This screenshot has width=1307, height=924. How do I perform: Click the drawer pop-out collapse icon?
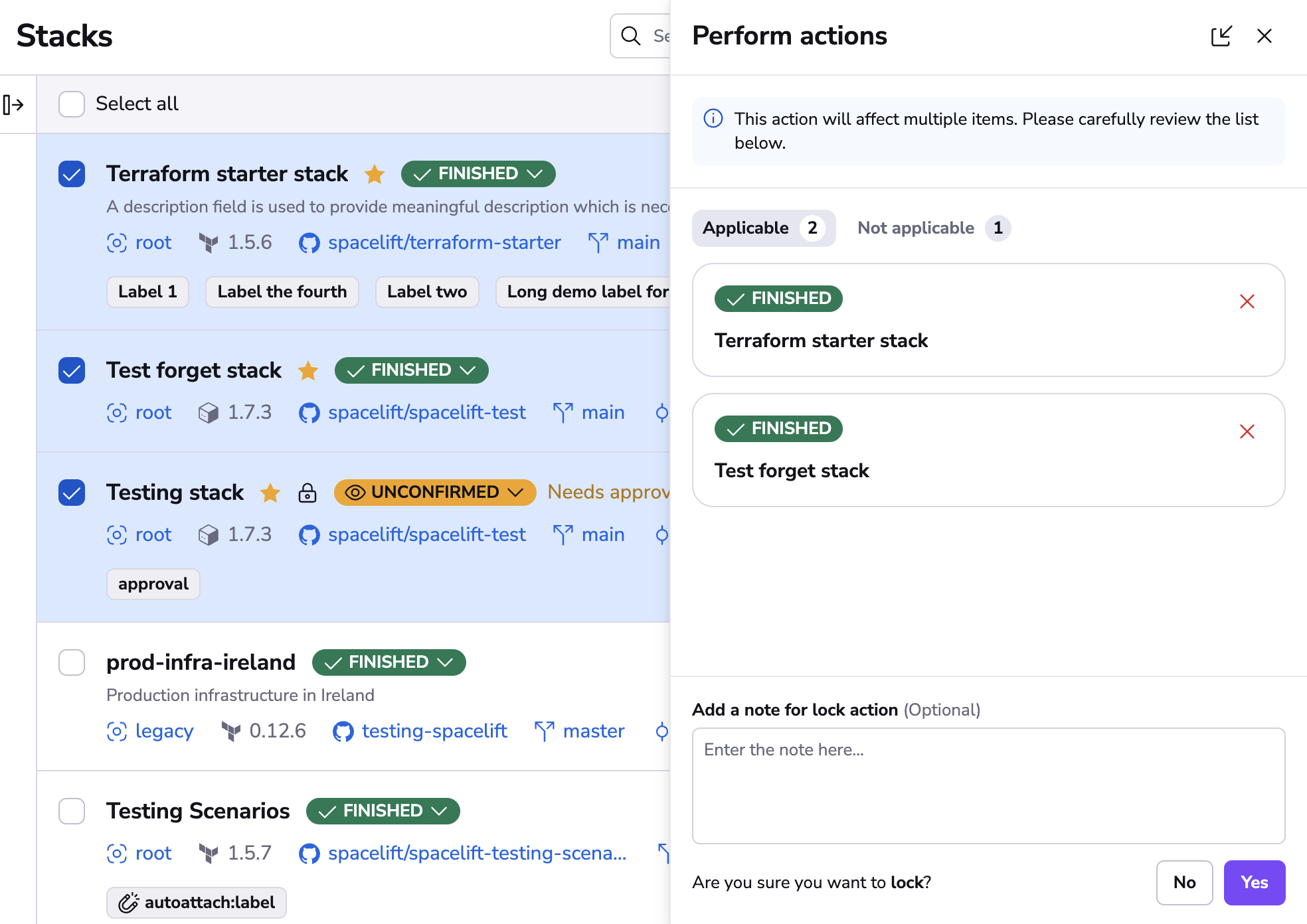pos(1221,36)
